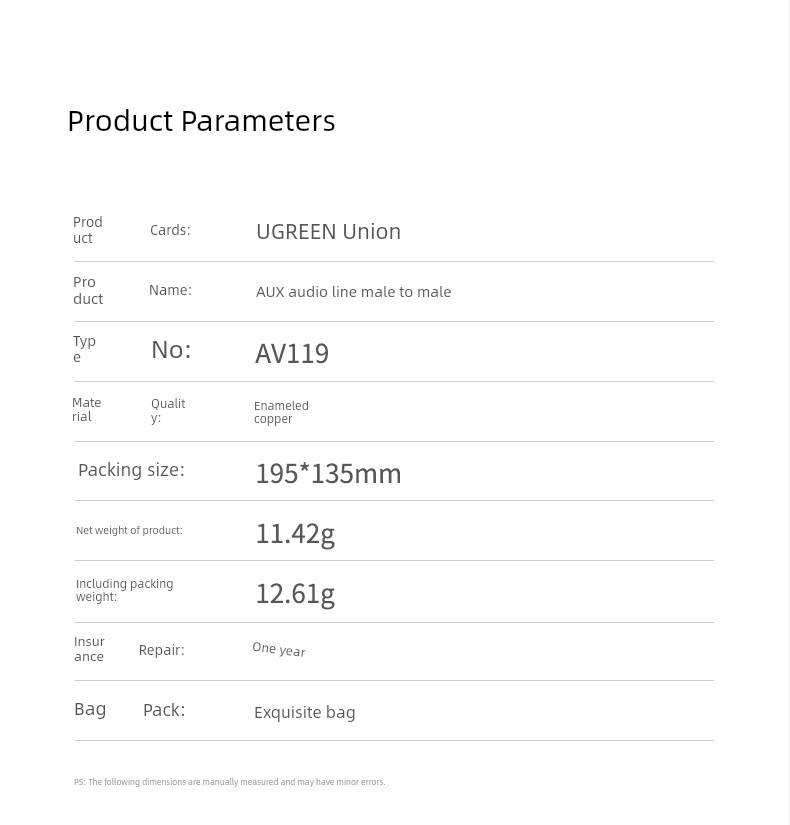This screenshot has height=825, width=790.
Task: Select the Including packing weight label
Action: 124,590
